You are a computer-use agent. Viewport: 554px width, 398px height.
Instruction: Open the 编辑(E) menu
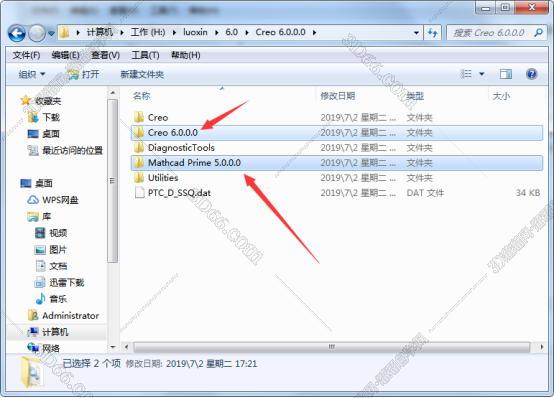click(x=65, y=55)
